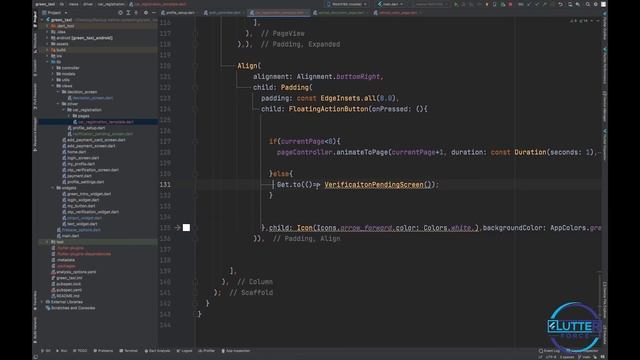Hide the Project panel with minus icon
Viewport: 640px width, 360px height.
(154, 13)
